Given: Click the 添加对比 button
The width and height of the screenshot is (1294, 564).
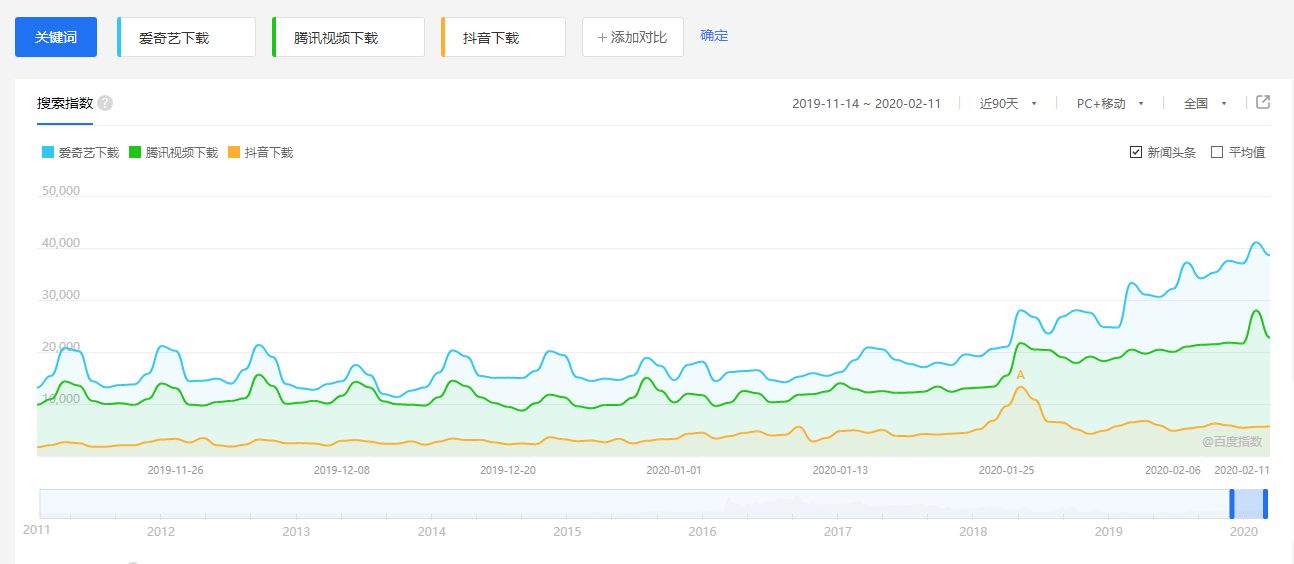Looking at the screenshot, I should 633,37.
